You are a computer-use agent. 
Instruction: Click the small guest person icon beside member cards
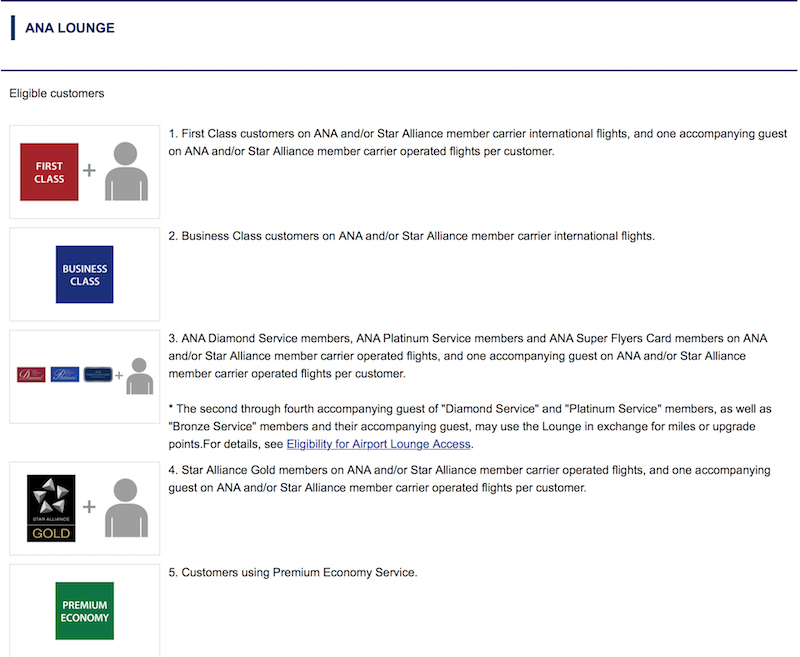pos(140,376)
